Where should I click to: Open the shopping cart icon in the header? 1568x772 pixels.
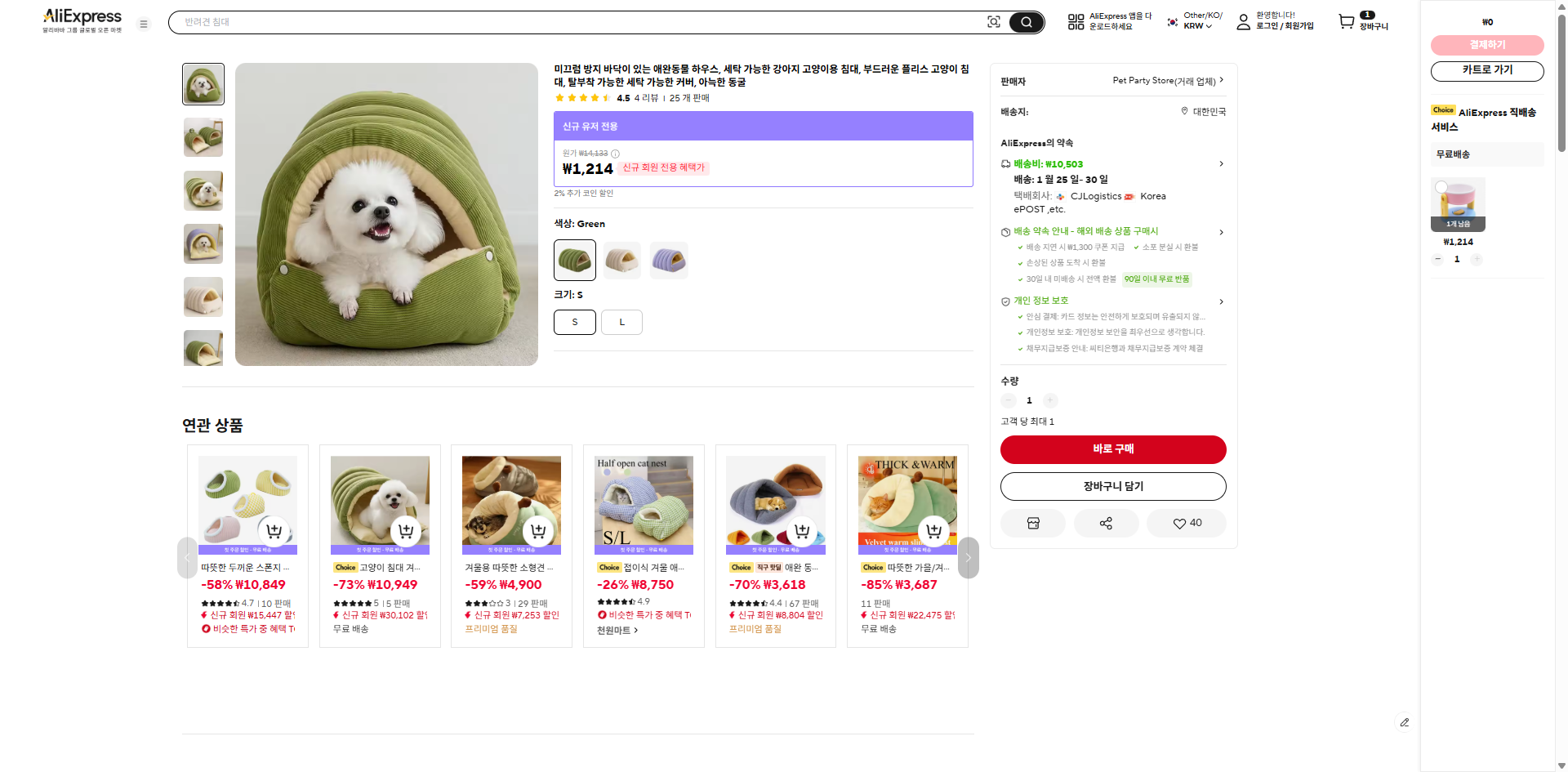point(1346,22)
